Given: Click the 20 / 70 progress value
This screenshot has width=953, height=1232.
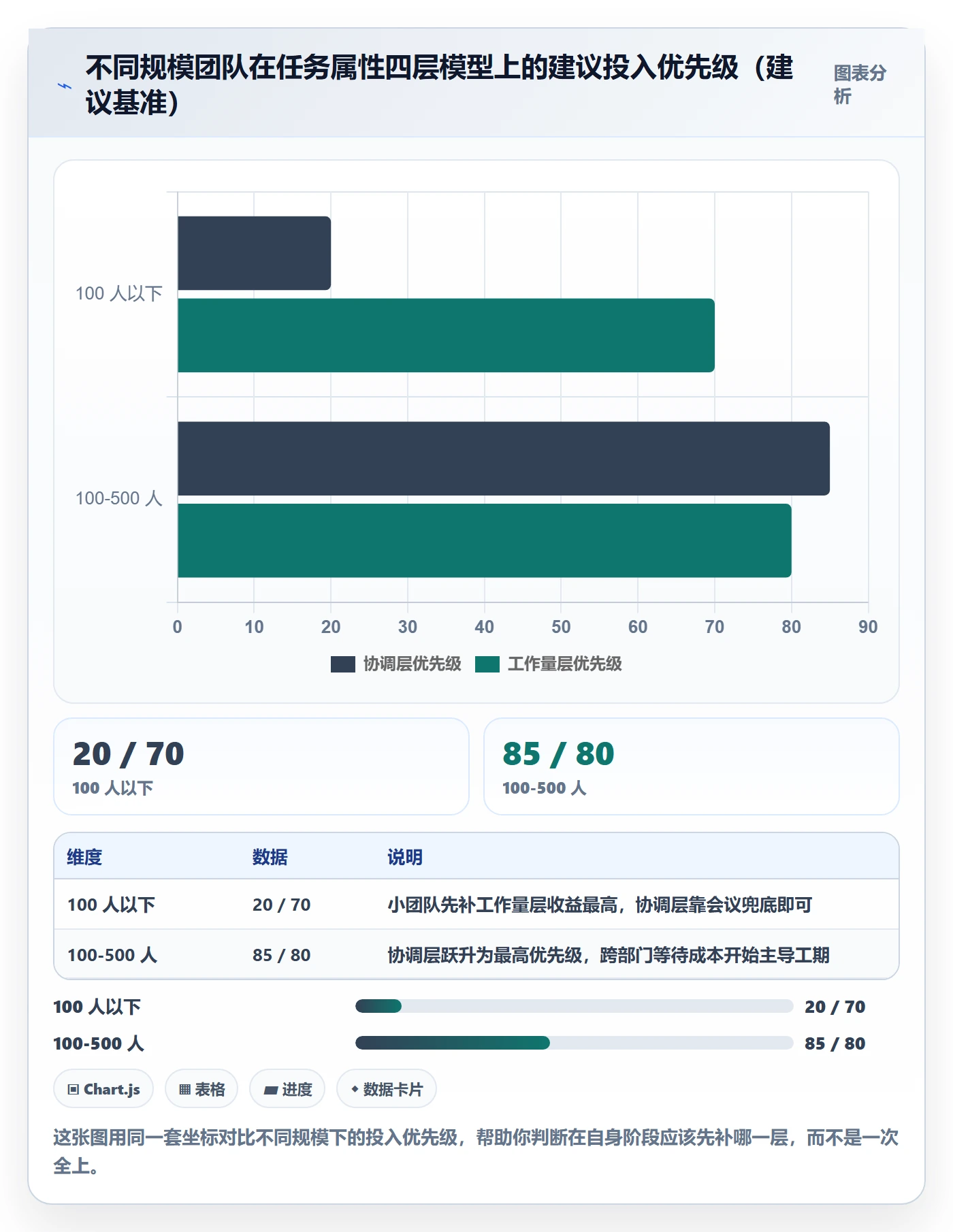Looking at the screenshot, I should (x=835, y=1007).
